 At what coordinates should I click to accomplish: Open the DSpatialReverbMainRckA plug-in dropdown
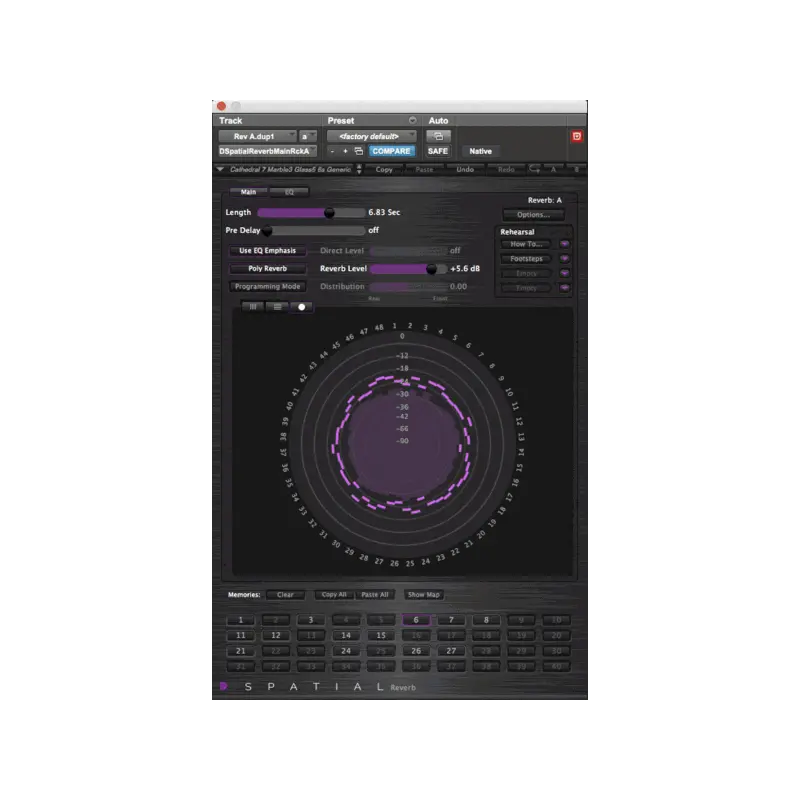tap(267, 151)
